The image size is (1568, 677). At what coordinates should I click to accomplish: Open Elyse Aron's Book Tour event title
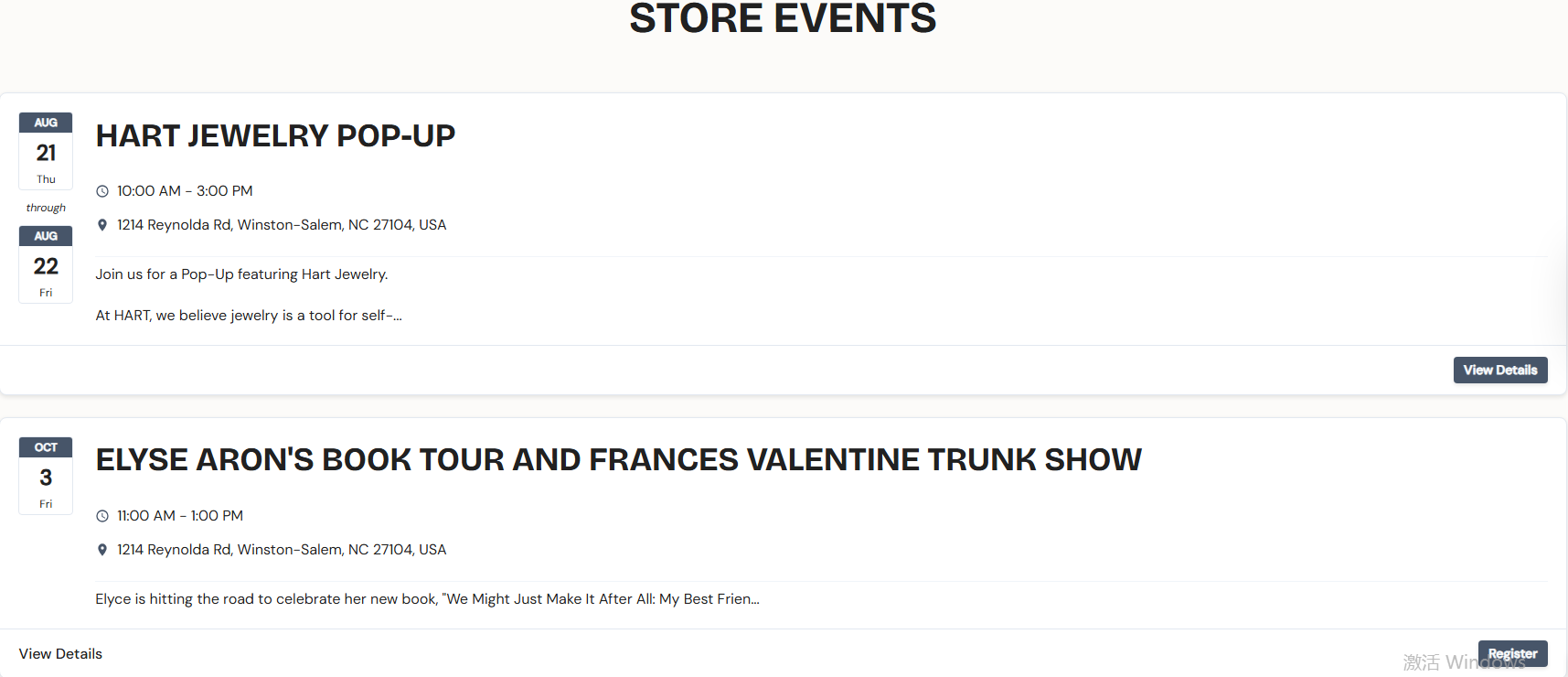click(x=618, y=460)
